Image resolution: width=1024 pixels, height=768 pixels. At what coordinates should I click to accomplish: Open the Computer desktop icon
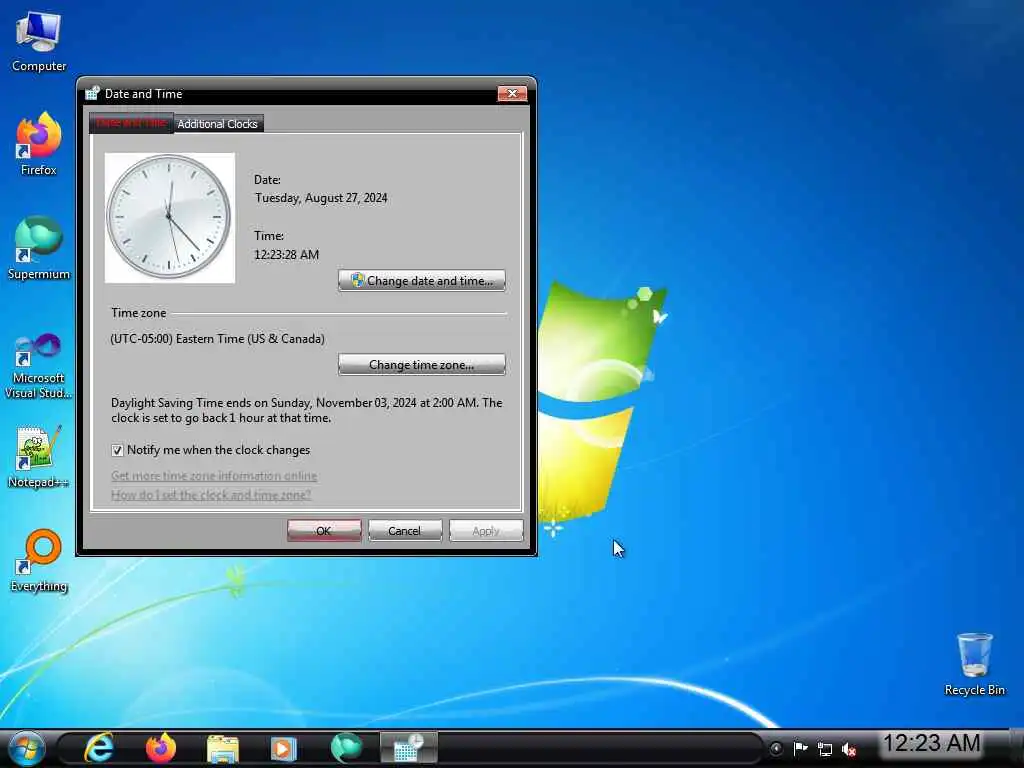pos(39,40)
